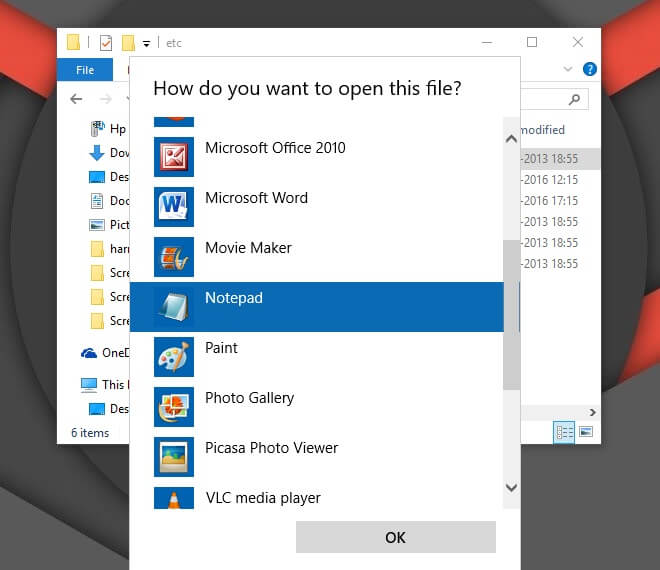Click '6 items' status bar text
660x570 pixels.
click(90, 433)
